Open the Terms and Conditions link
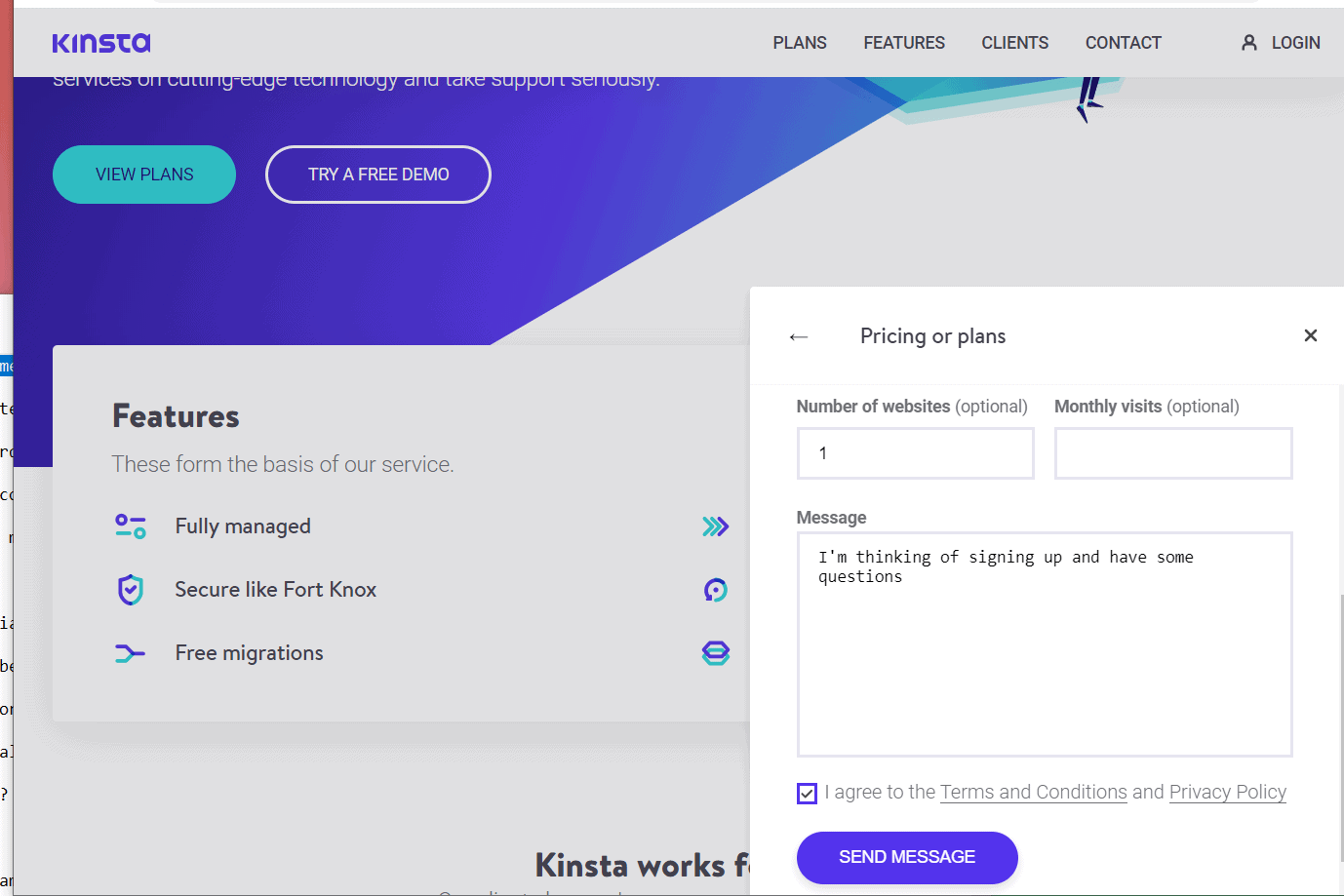Viewport: 1344px width, 896px height. (x=1033, y=793)
